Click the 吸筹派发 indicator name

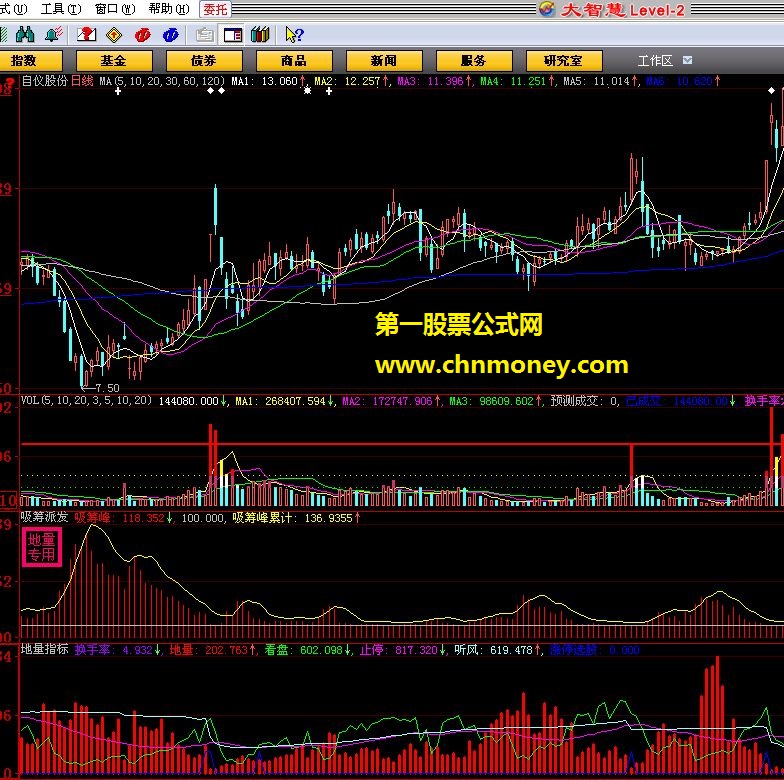coord(44,517)
